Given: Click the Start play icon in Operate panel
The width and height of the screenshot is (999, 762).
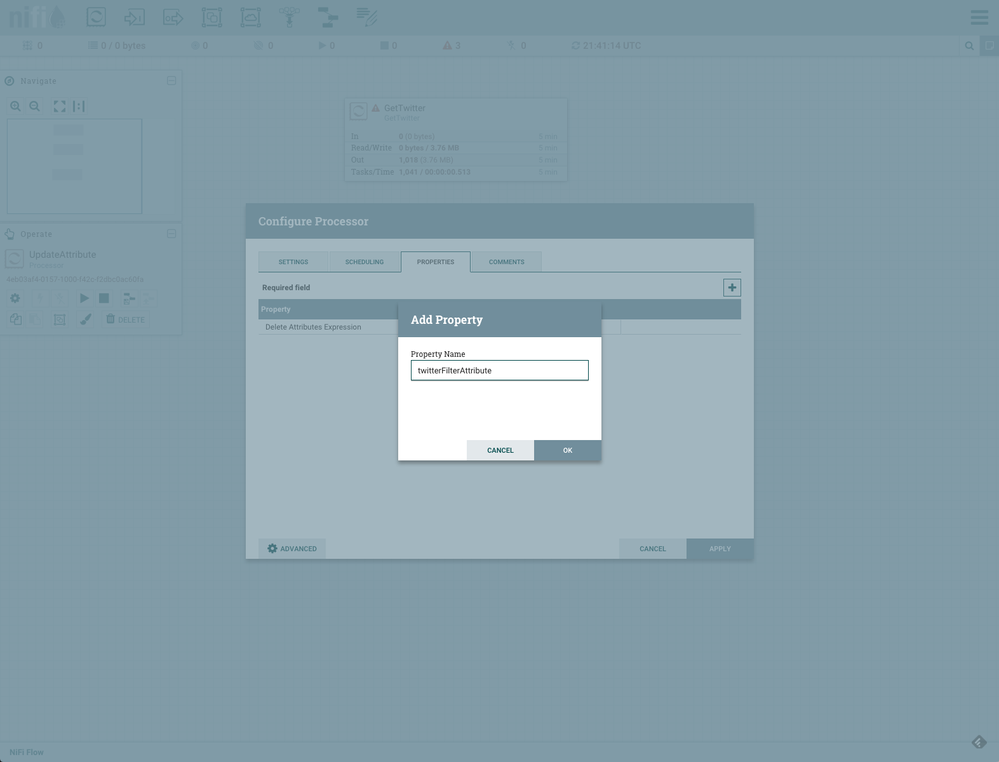Looking at the screenshot, I should [84, 298].
